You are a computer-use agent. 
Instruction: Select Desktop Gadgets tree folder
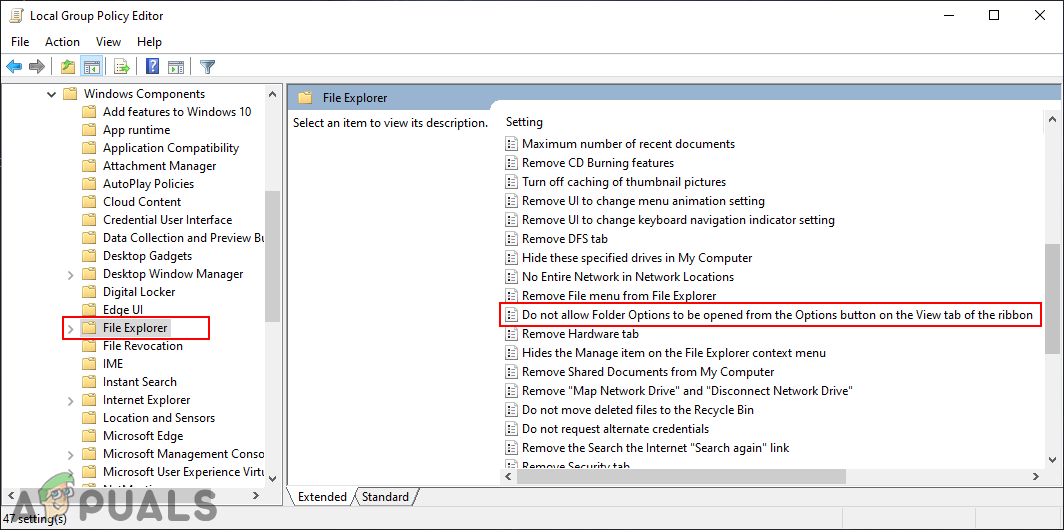[147, 256]
